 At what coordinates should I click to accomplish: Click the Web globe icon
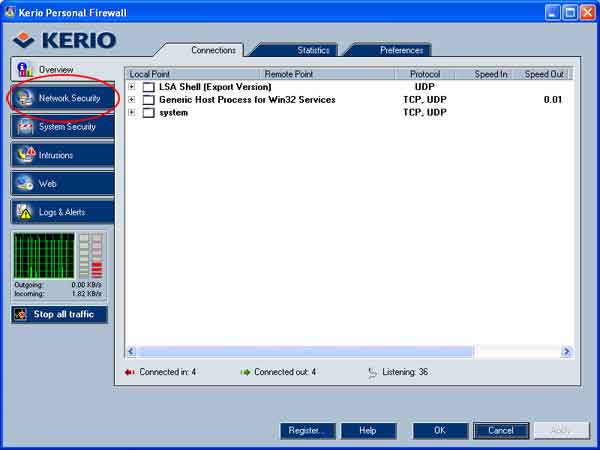pos(25,184)
